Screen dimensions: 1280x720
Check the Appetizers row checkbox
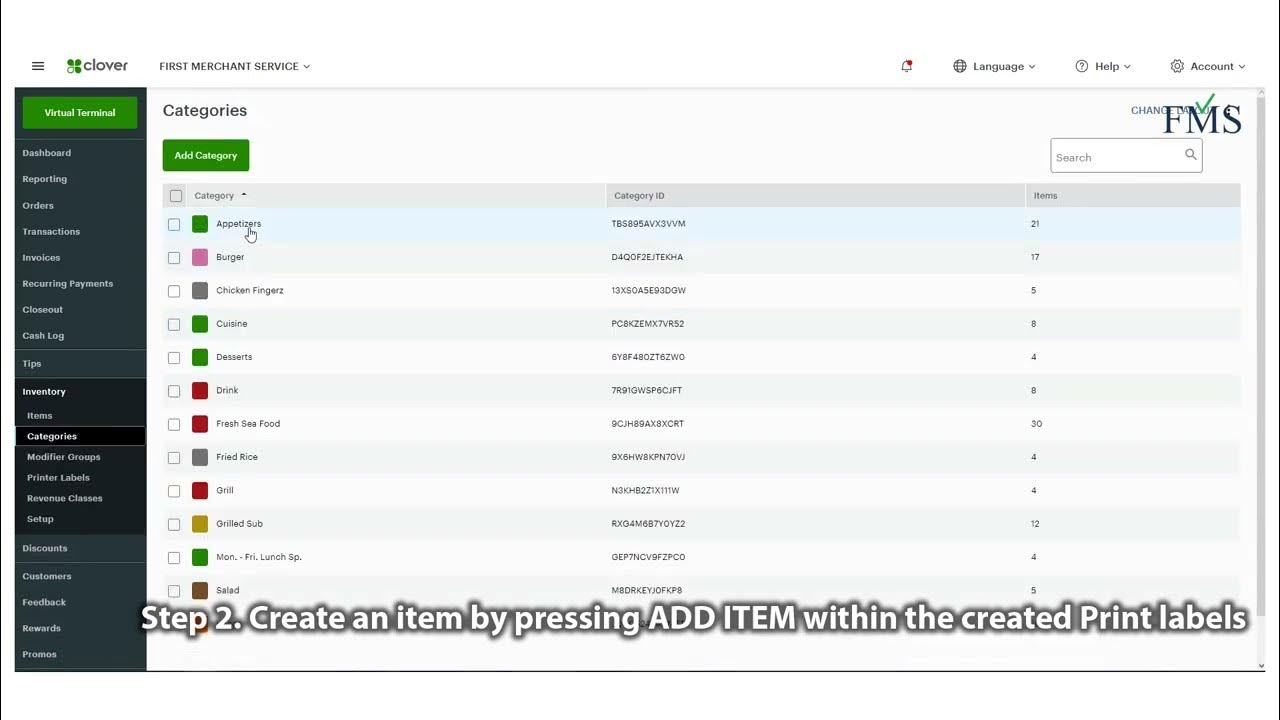tap(174, 224)
